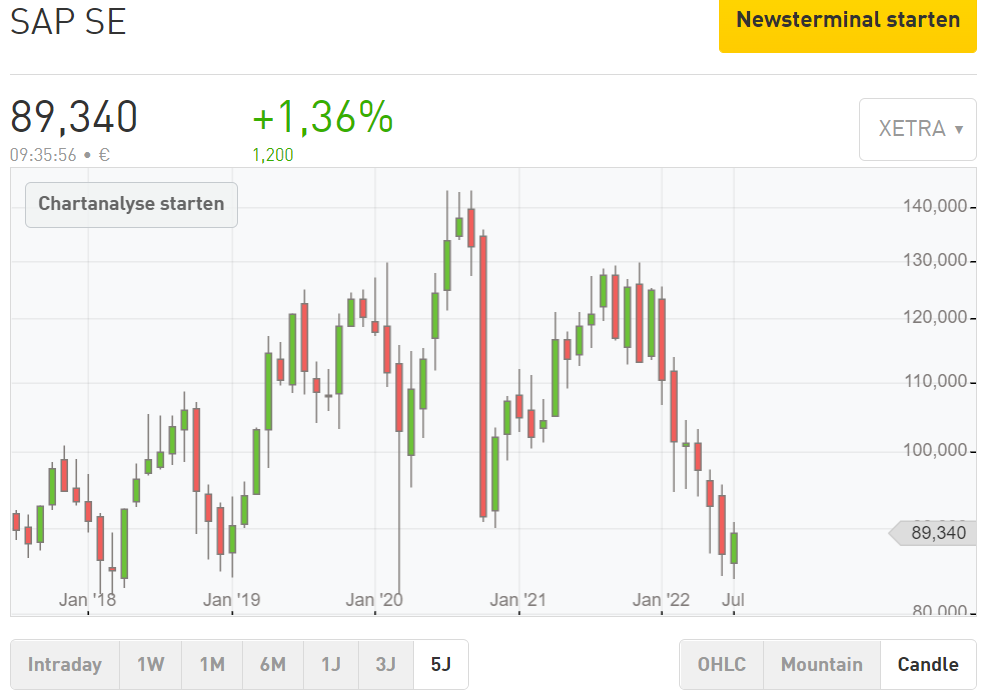
Task: Click the 120,000 price axis label
Action: (935, 317)
